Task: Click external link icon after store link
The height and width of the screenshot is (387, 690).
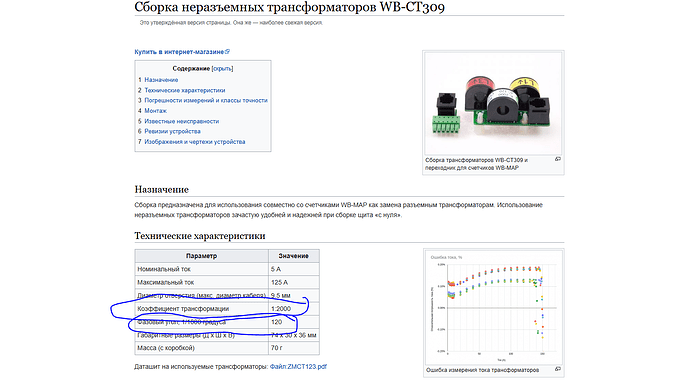Action: (x=228, y=52)
